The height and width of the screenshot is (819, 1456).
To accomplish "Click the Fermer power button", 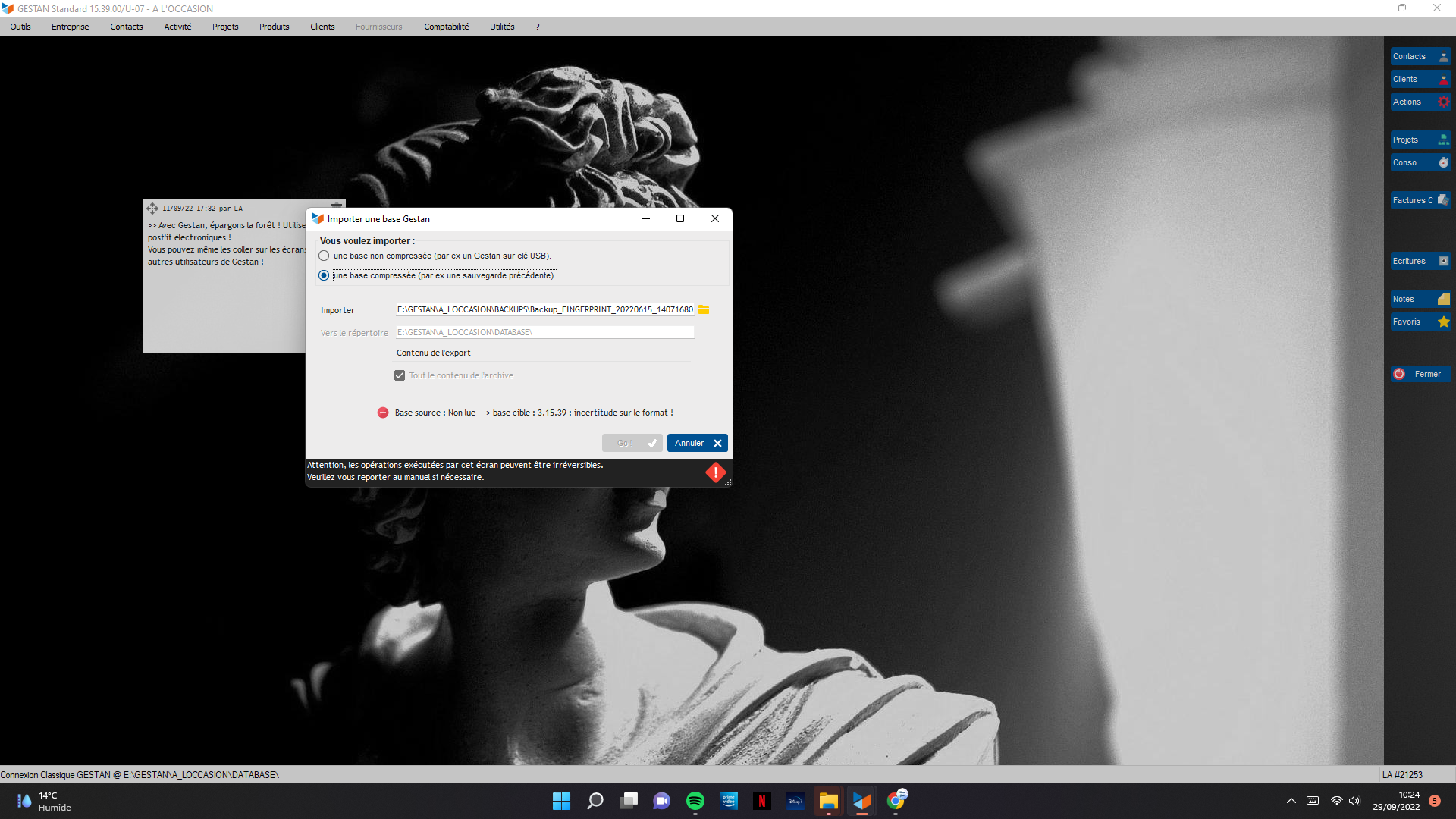I will (1420, 374).
